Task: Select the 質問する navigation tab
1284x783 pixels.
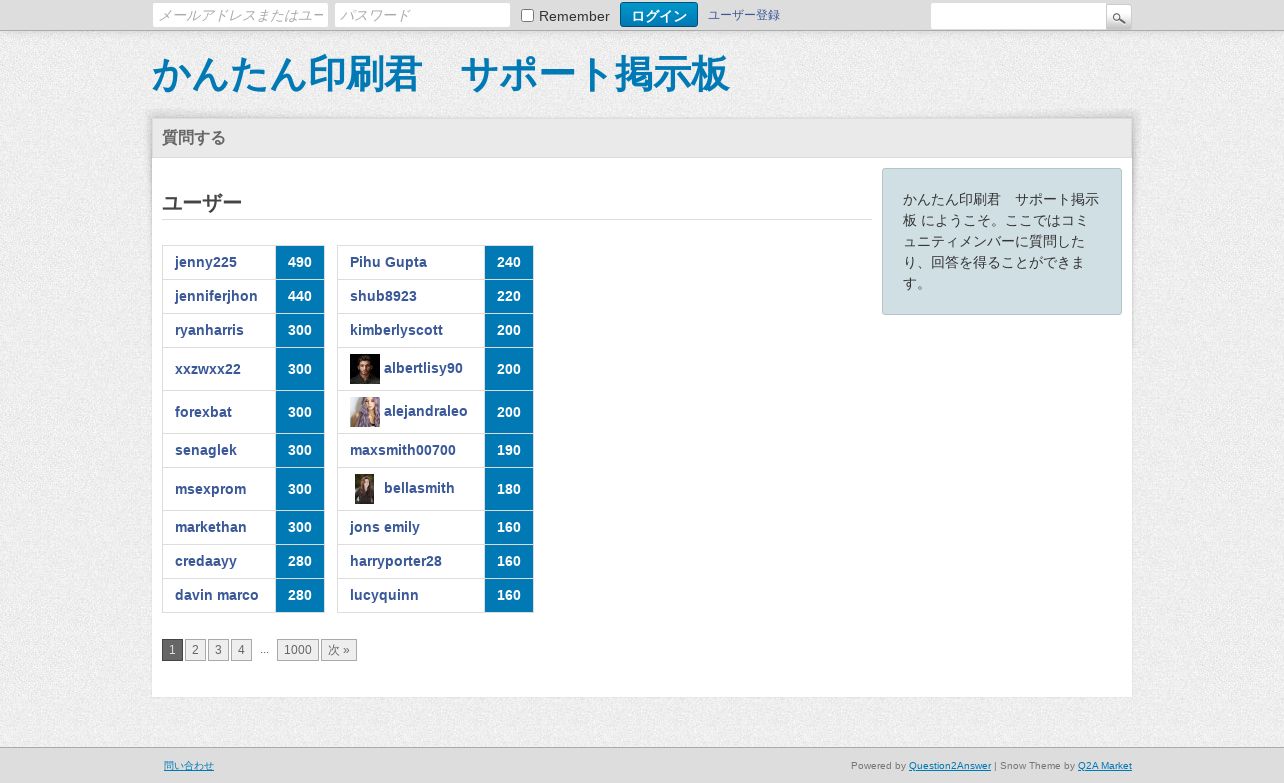Action: [x=194, y=138]
